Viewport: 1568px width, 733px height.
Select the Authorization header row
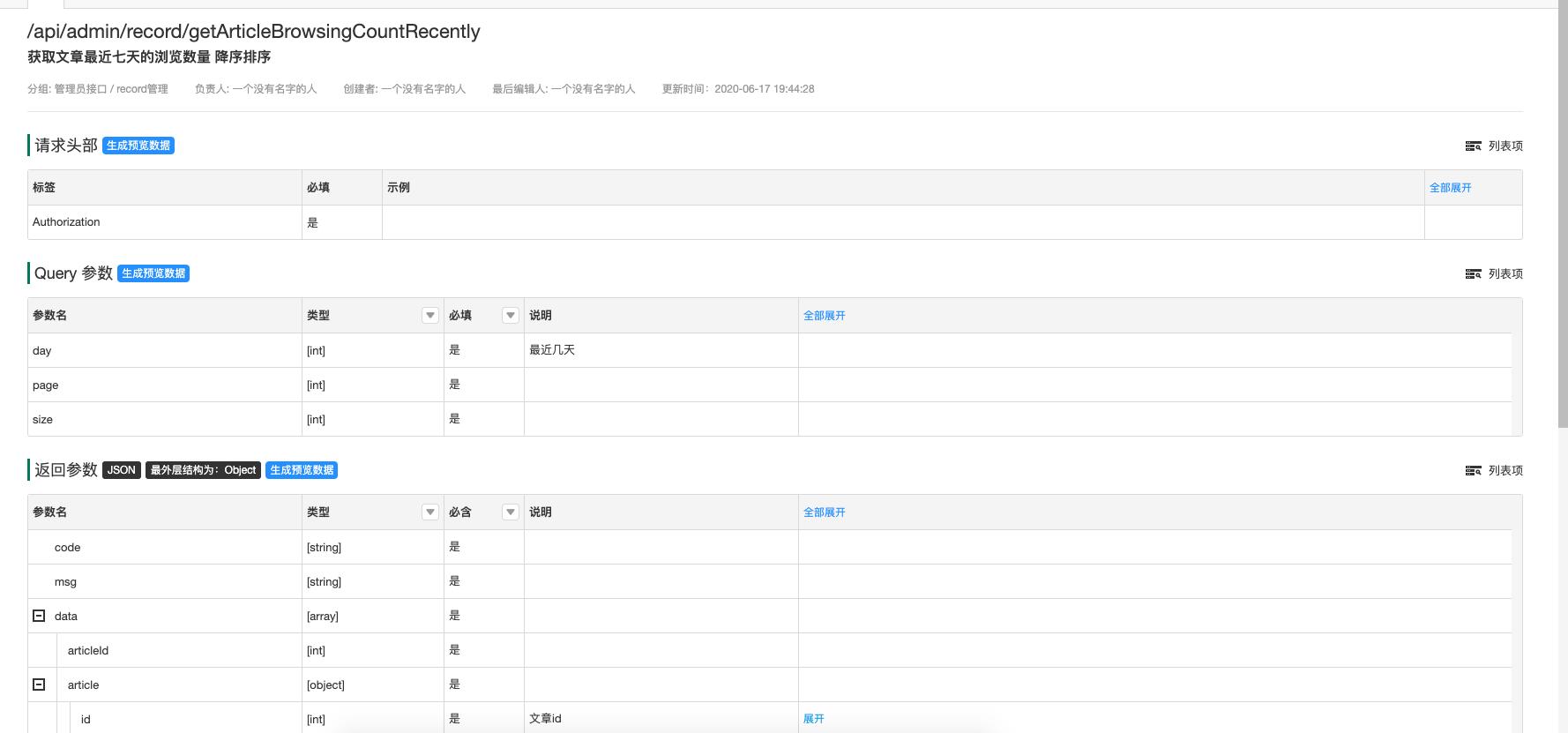point(774,222)
